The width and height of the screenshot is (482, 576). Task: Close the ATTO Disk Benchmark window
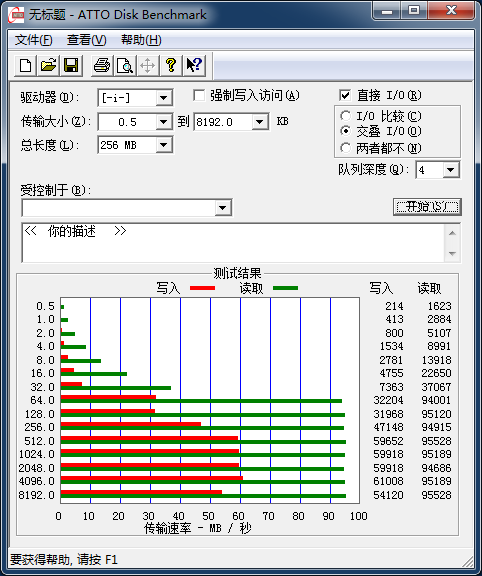[452, 10]
